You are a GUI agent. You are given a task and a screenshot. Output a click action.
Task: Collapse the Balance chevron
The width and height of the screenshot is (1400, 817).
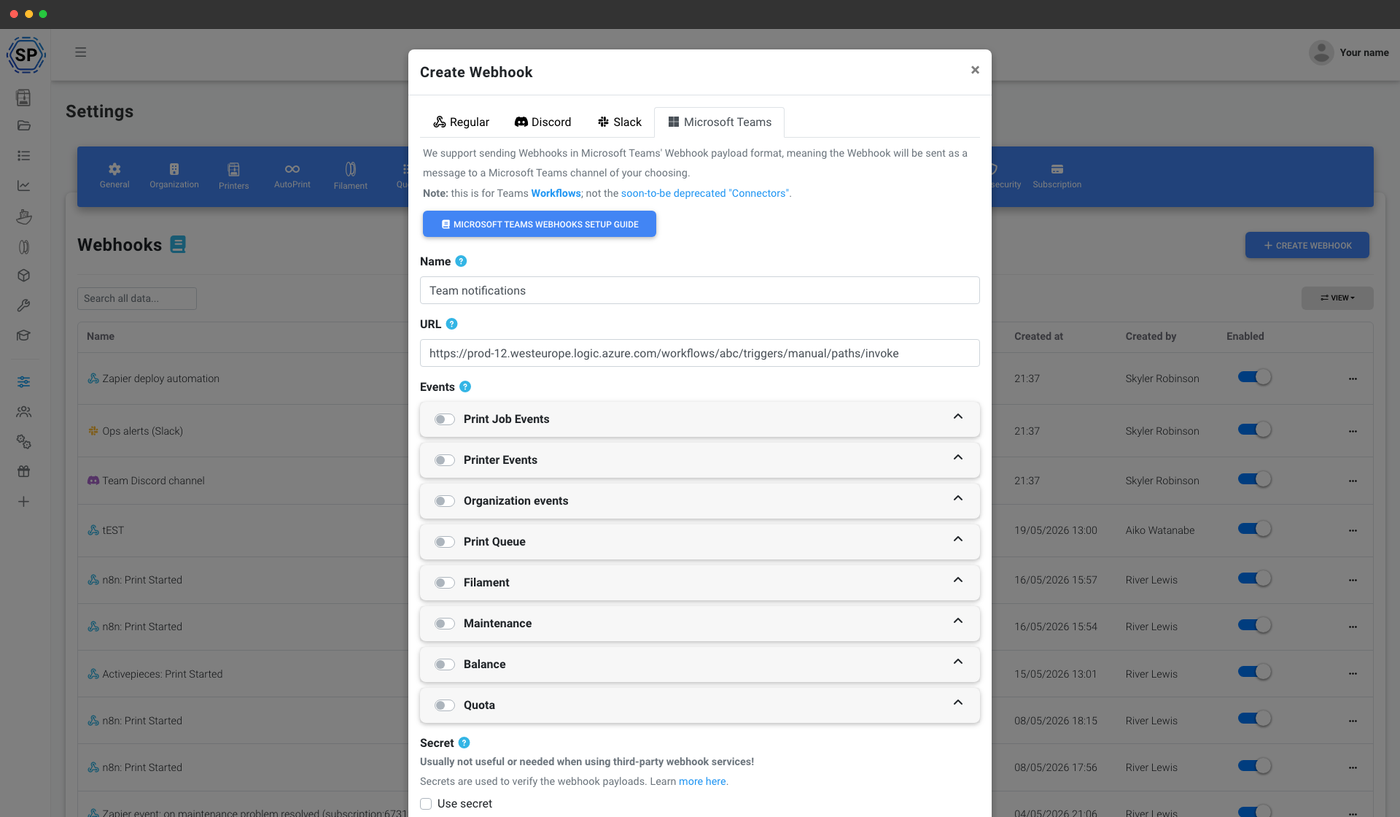(958, 662)
